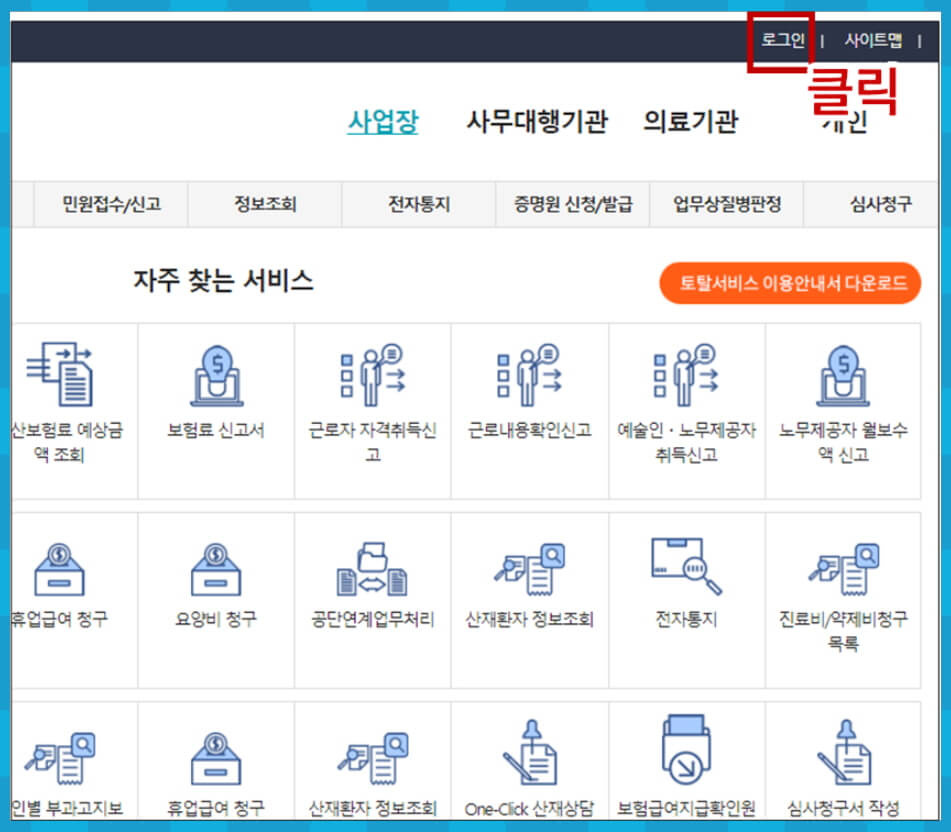
Task: Click the 로그인 link in top bar
Action: (x=782, y=40)
